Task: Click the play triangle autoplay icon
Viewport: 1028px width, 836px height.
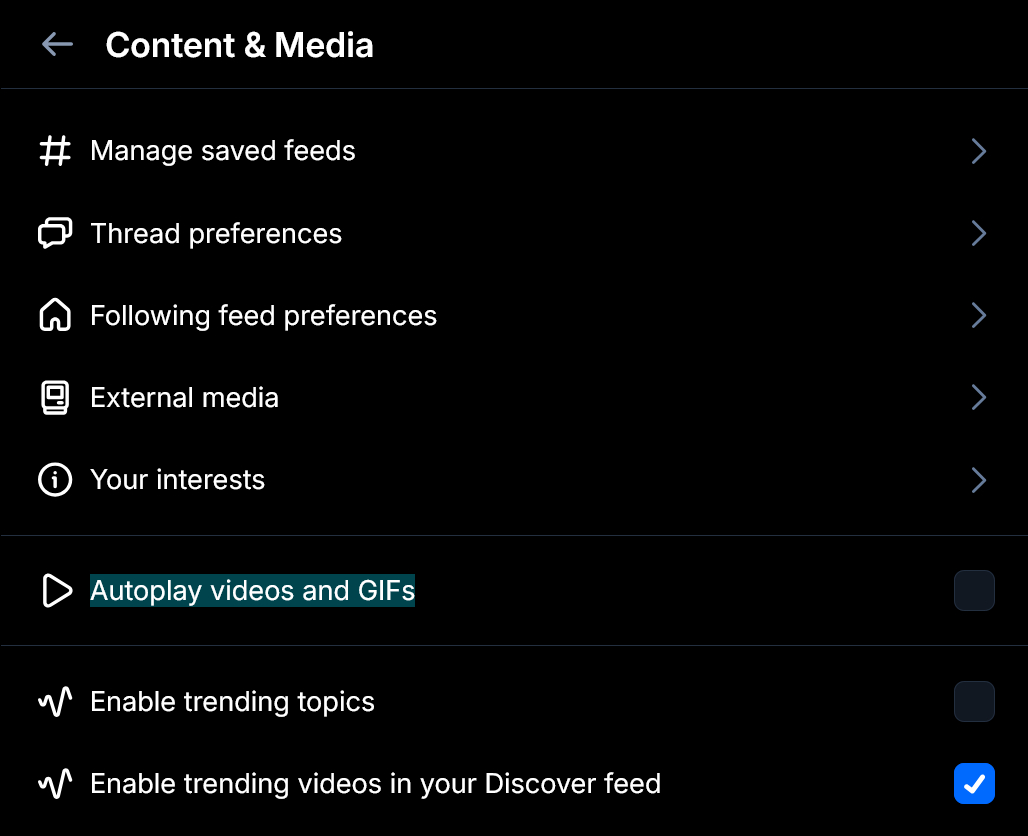Action: coord(56,591)
